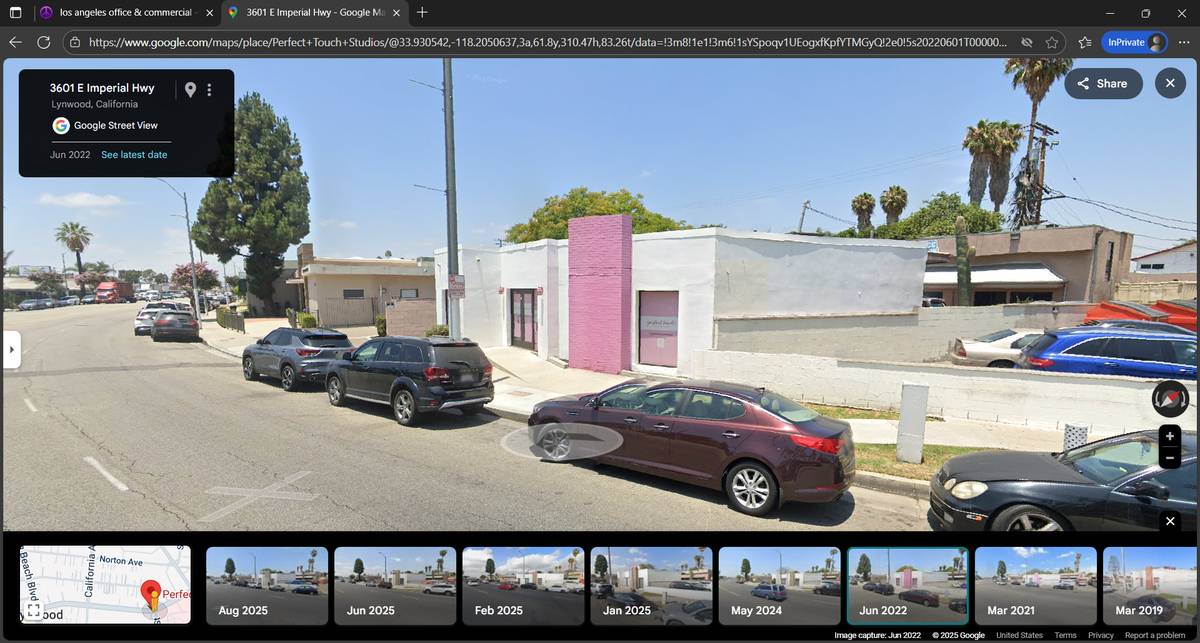
Task: Click the See latest date link
Action: coord(134,155)
